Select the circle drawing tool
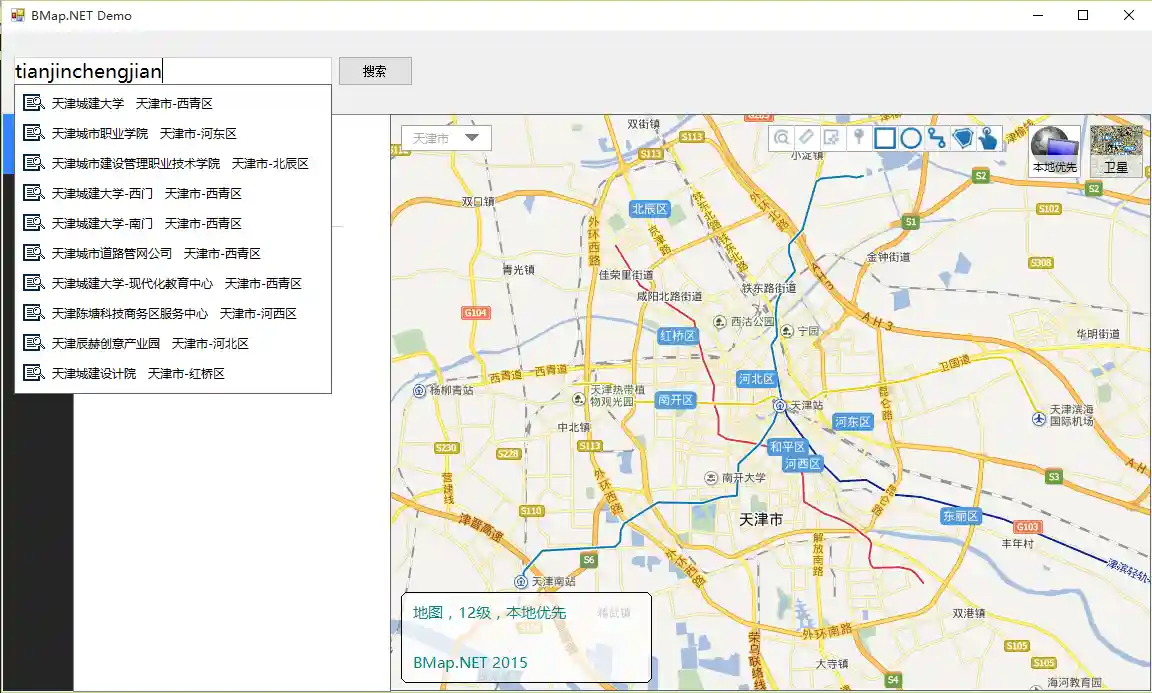This screenshot has height=693, width=1152. click(911, 139)
